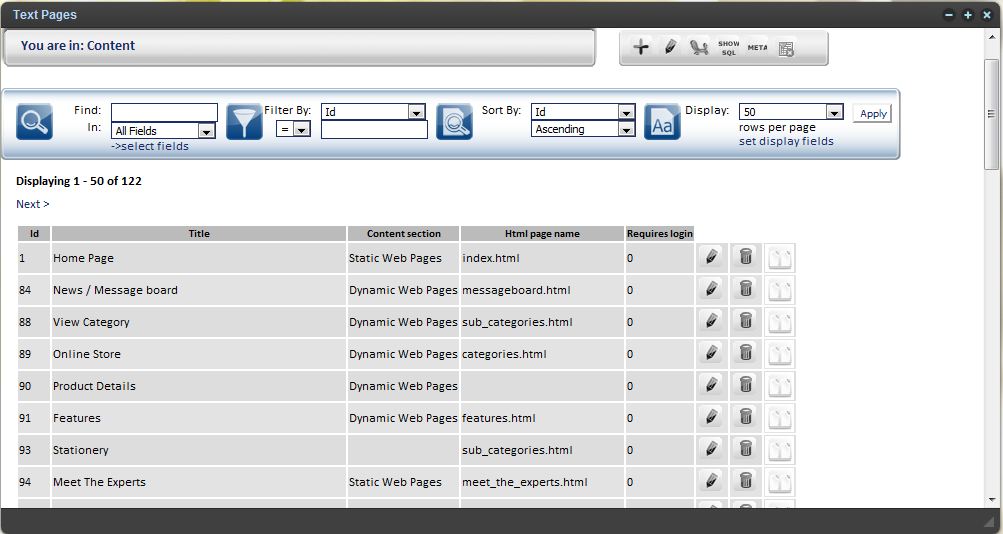Maximize the Text Pages window with plus

(x=968, y=15)
